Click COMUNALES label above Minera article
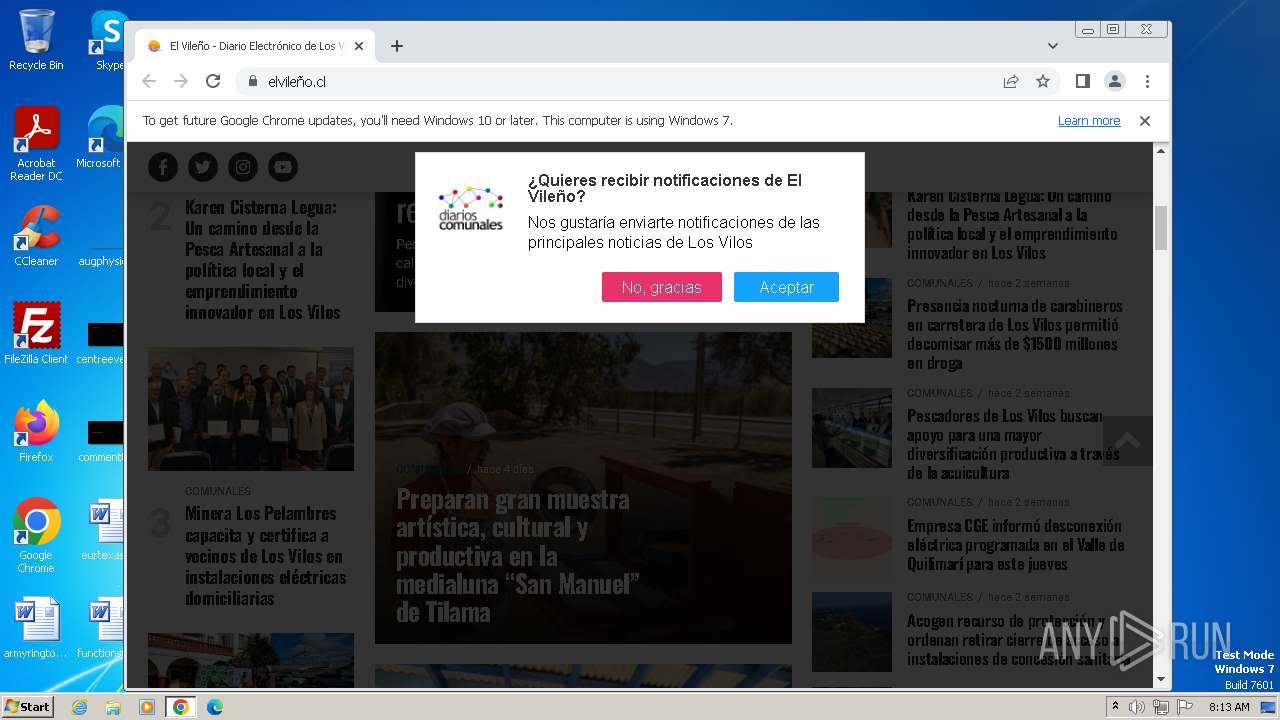 click(x=218, y=491)
